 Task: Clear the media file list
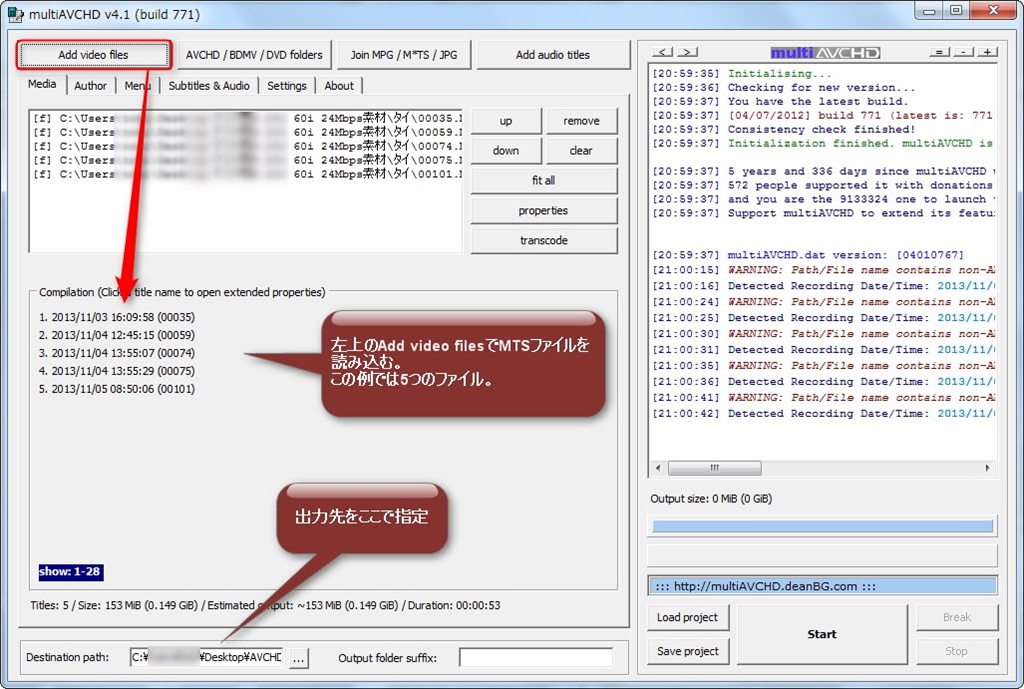click(581, 151)
